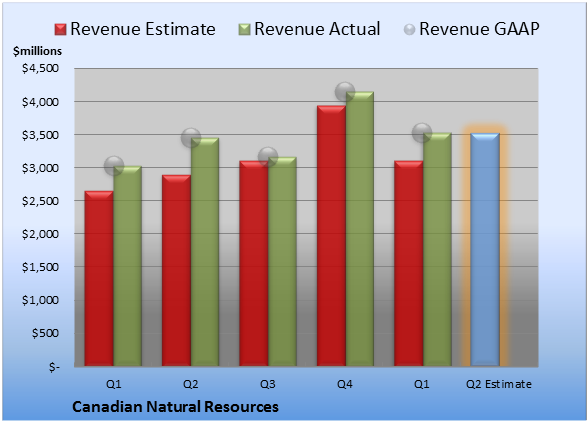Click the '$3,500' axis value
The height and width of the screenshot is (422, 588).
40,135
